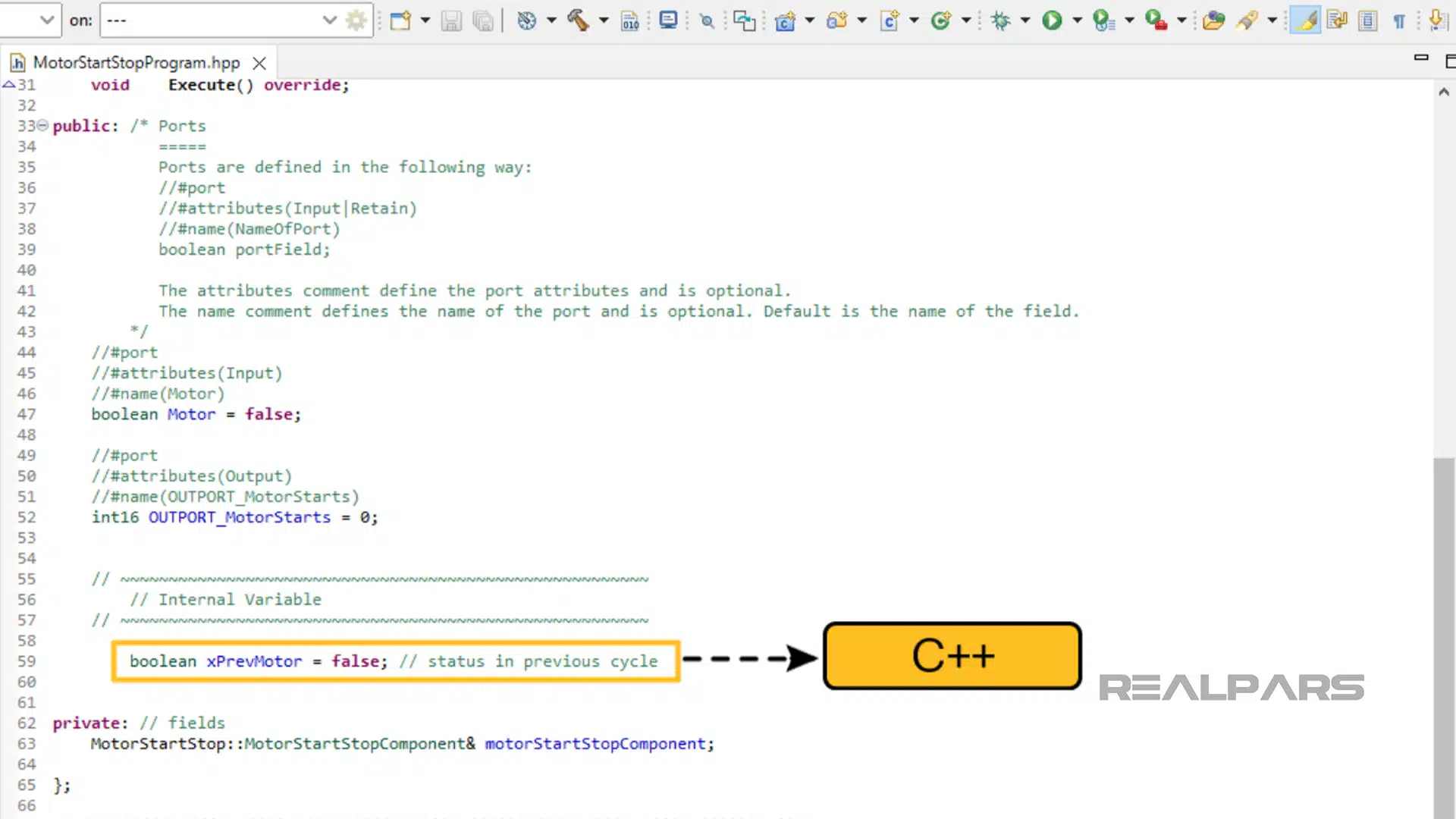The height and width of the screenshot is (819, 1456).
Task: Launch a debug session with the bug icon
Action: point(1001,20)
